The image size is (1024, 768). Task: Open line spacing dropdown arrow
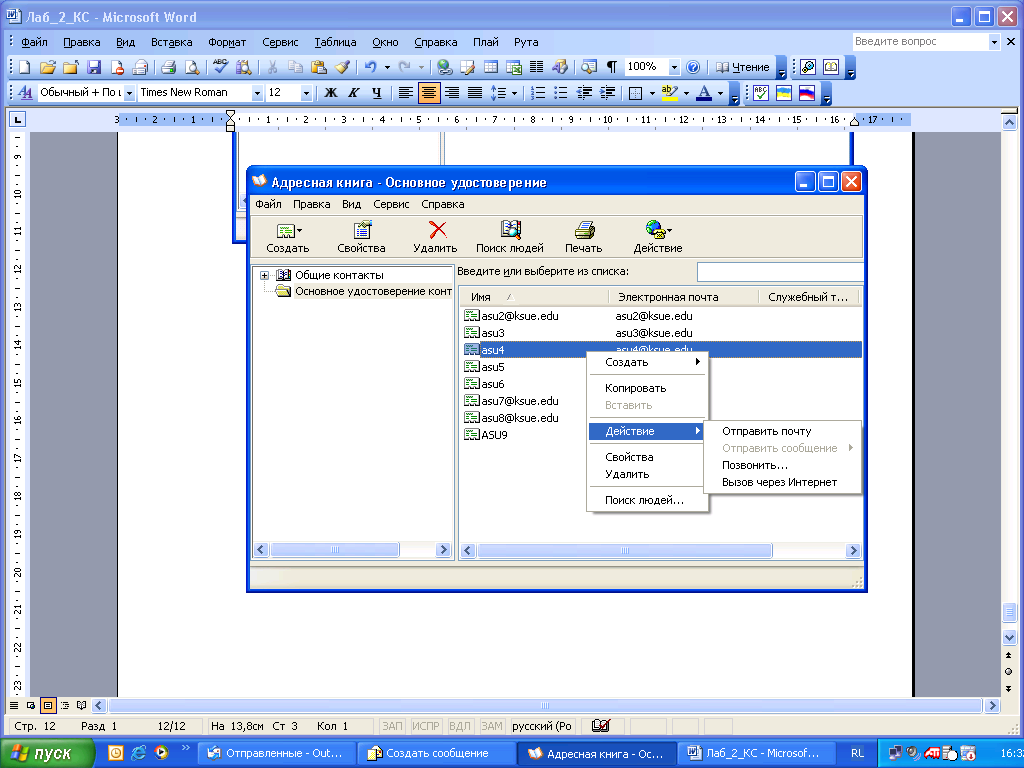(514, 93)
